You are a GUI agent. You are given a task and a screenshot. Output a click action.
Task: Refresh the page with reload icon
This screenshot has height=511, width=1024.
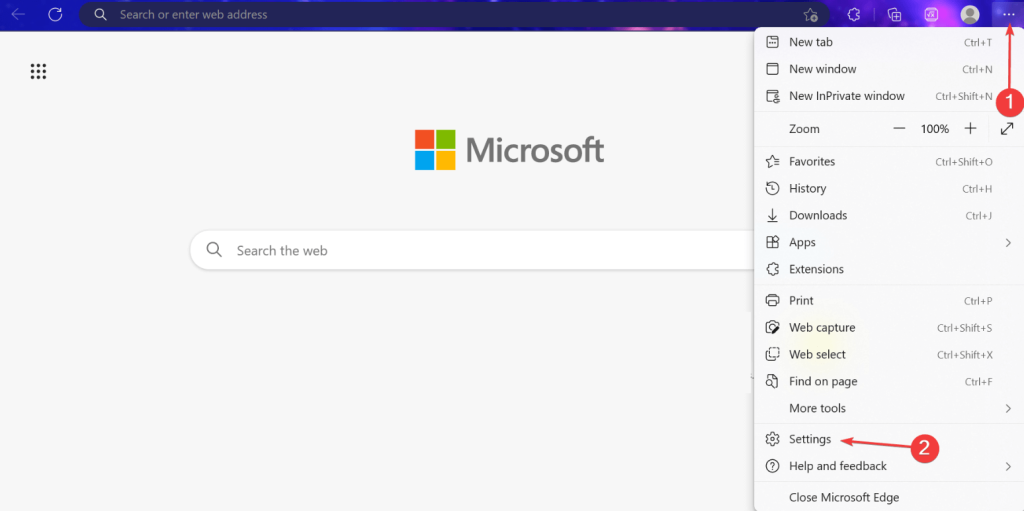click(x=56, y=14)
